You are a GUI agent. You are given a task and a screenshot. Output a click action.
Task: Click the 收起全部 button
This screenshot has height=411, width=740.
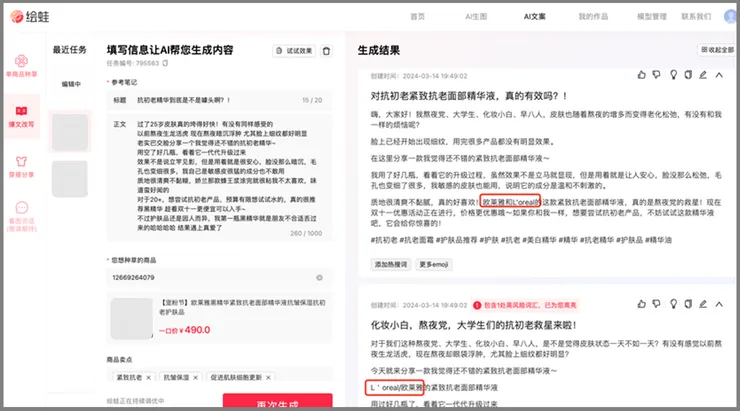point(717,50)
